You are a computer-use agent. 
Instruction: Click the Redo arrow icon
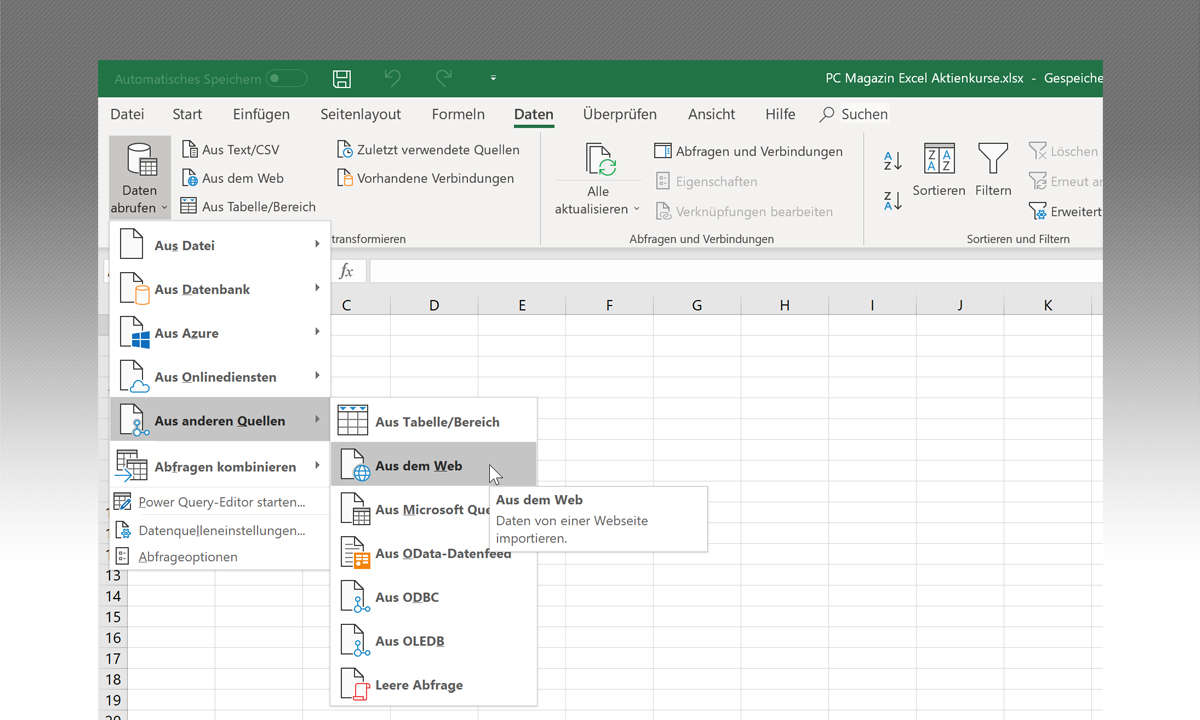[x=444, y=78]
